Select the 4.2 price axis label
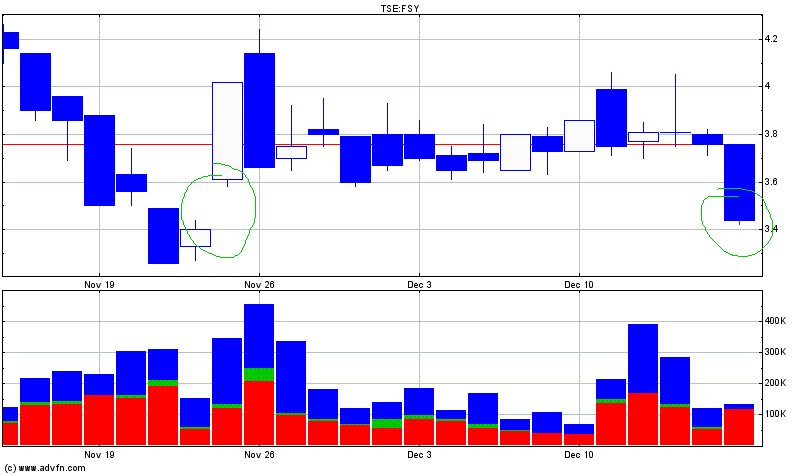This screenshot has width=800, height=475. point(771,39)
